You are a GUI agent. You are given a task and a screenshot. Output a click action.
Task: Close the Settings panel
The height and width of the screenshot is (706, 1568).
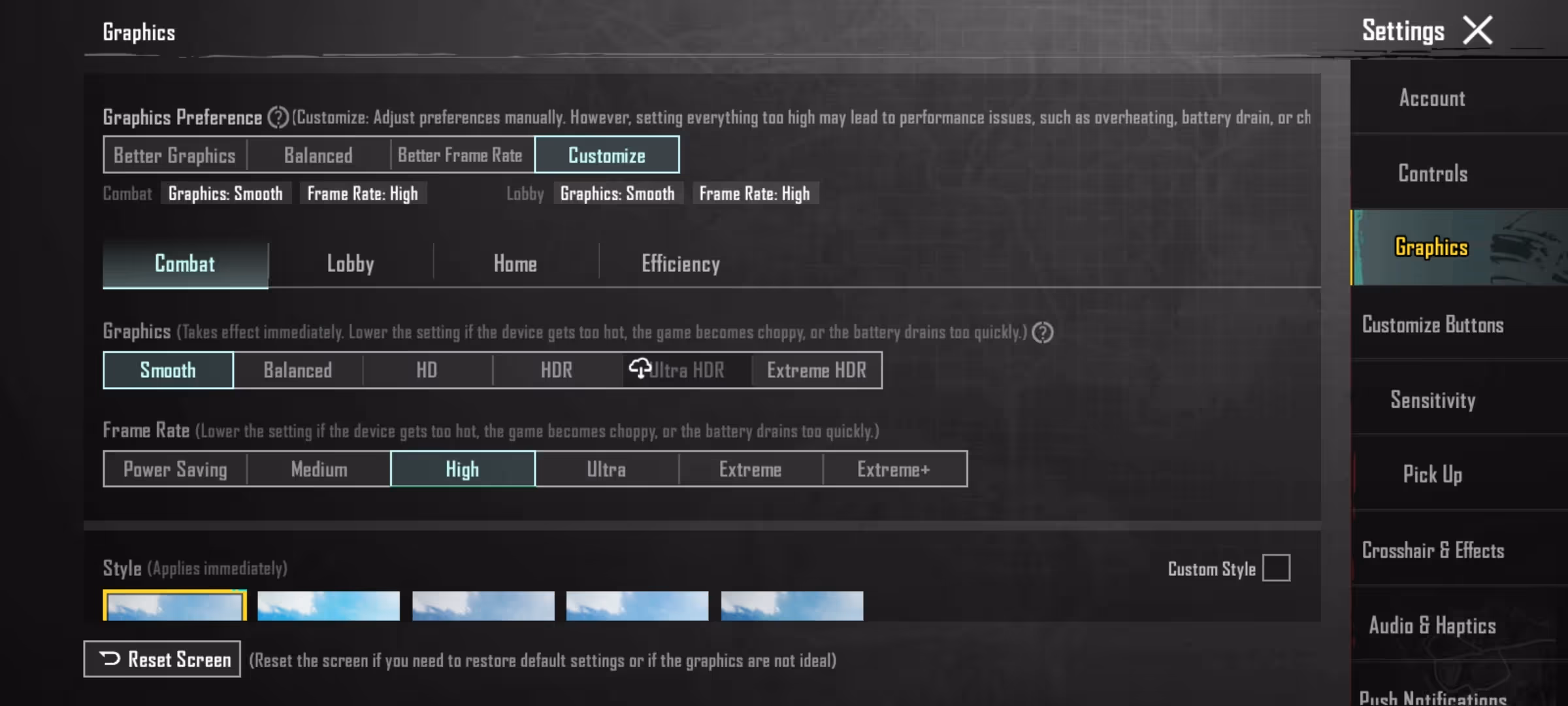[x=1478, y=29]
